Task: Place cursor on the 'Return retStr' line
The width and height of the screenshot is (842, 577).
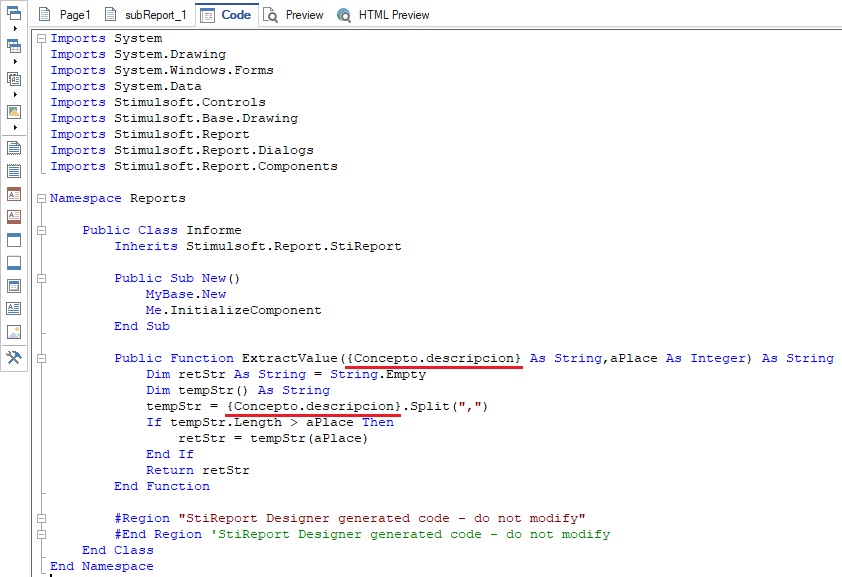Action: coord(198,470)
